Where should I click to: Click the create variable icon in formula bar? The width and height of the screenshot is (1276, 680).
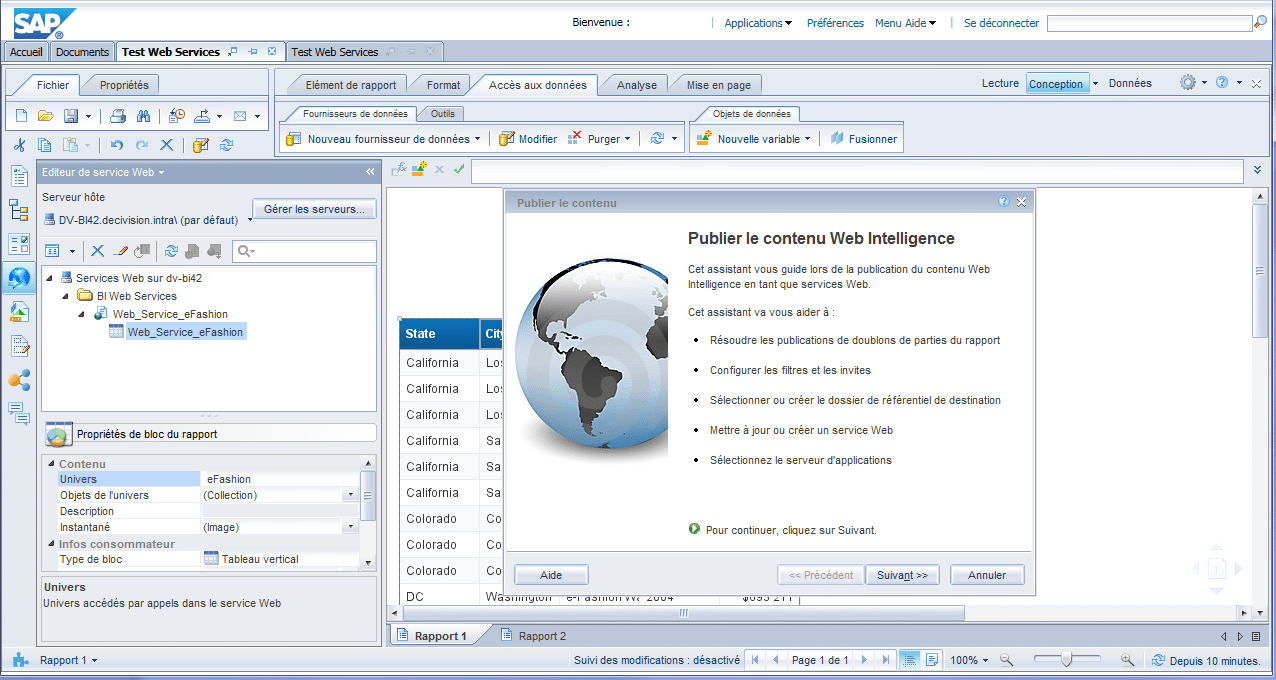pos(419,169)
